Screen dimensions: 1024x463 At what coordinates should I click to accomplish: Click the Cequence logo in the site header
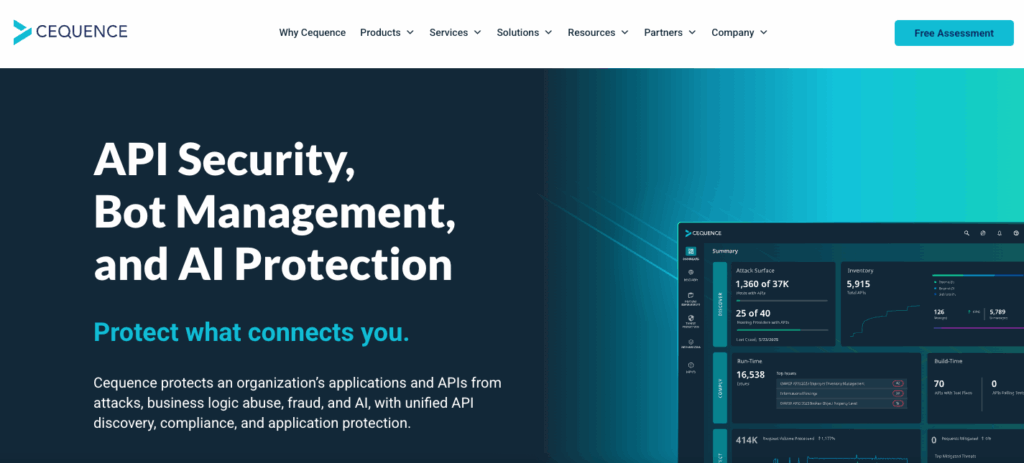click(70, 32)
